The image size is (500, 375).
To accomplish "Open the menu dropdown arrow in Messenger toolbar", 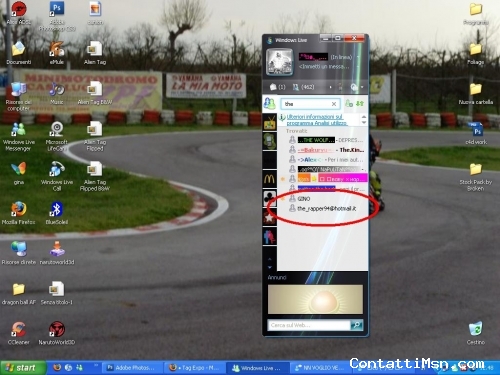I will click(x=362, y=87).
